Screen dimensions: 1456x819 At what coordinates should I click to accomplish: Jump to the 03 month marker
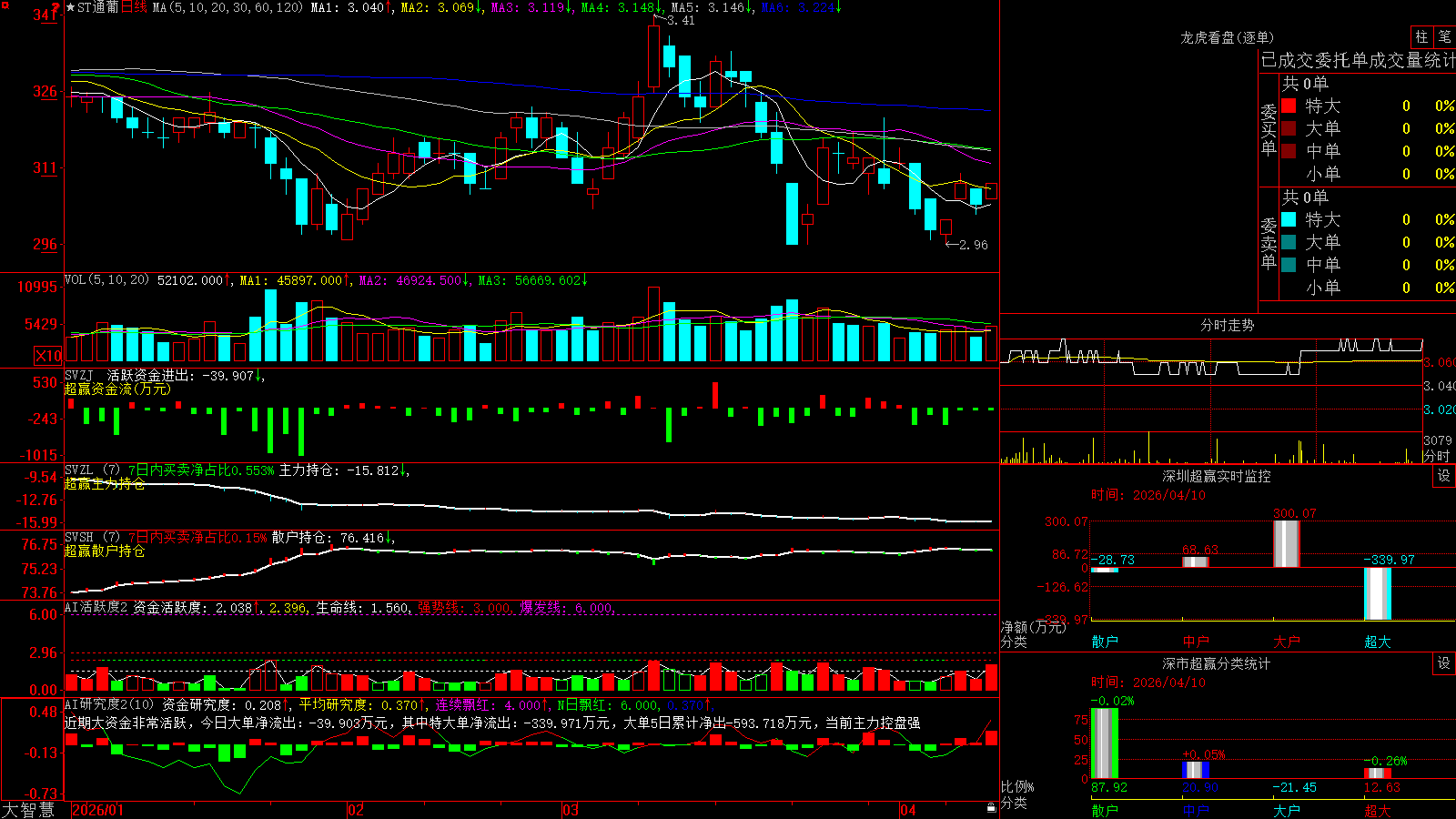click(571, 810)
